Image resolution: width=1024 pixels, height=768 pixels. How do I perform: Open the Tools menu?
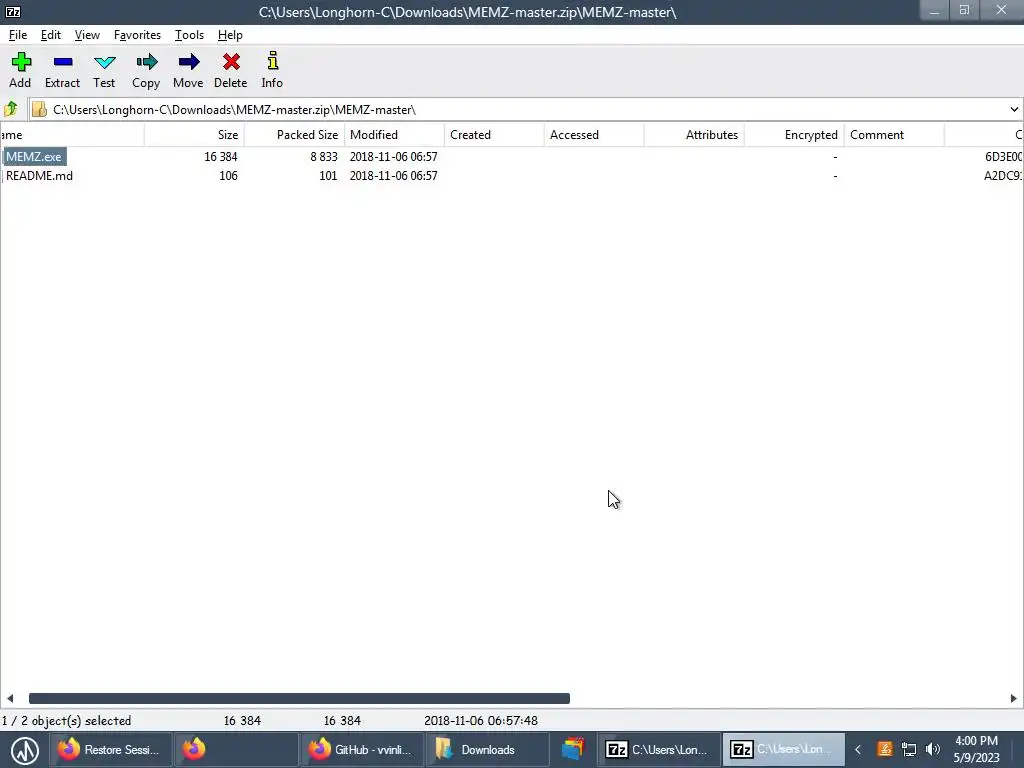(189, 35)
